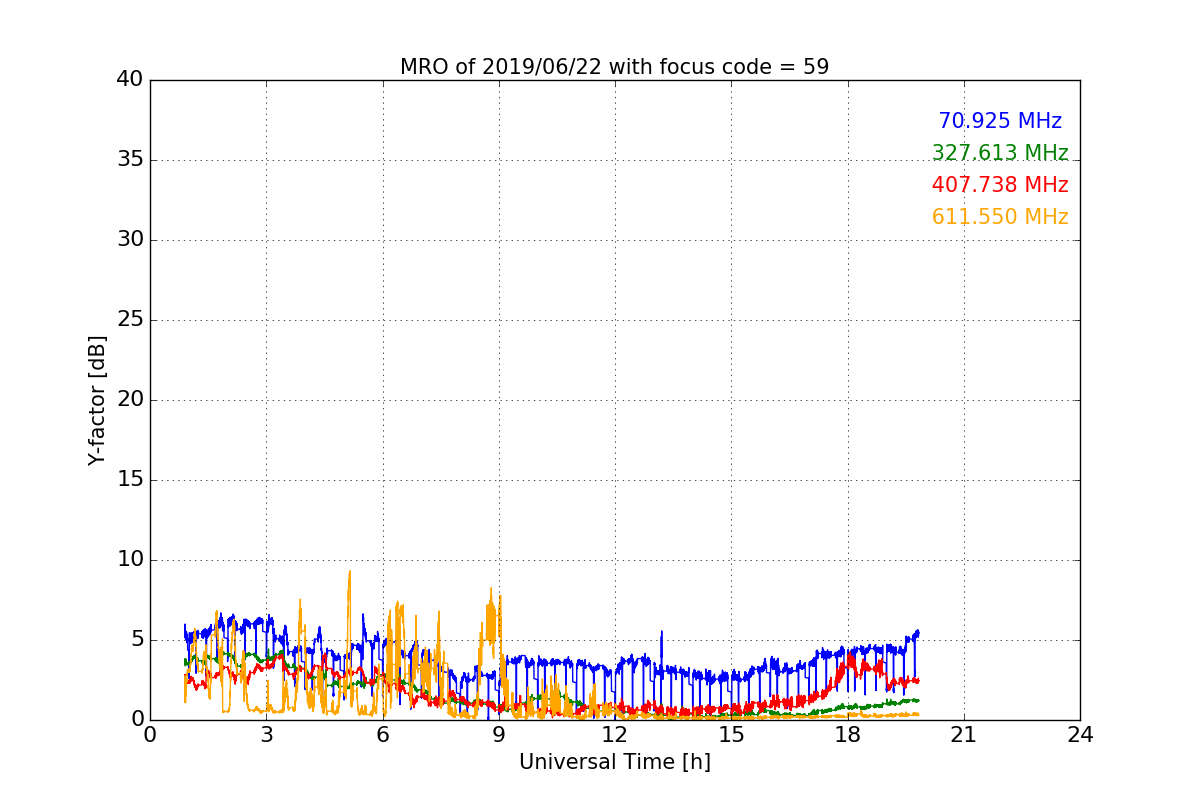Click the "Universal Time [h]" axis label
Image resolution: width=1200 pixels, height=800 pixels.
click(614, 762)
